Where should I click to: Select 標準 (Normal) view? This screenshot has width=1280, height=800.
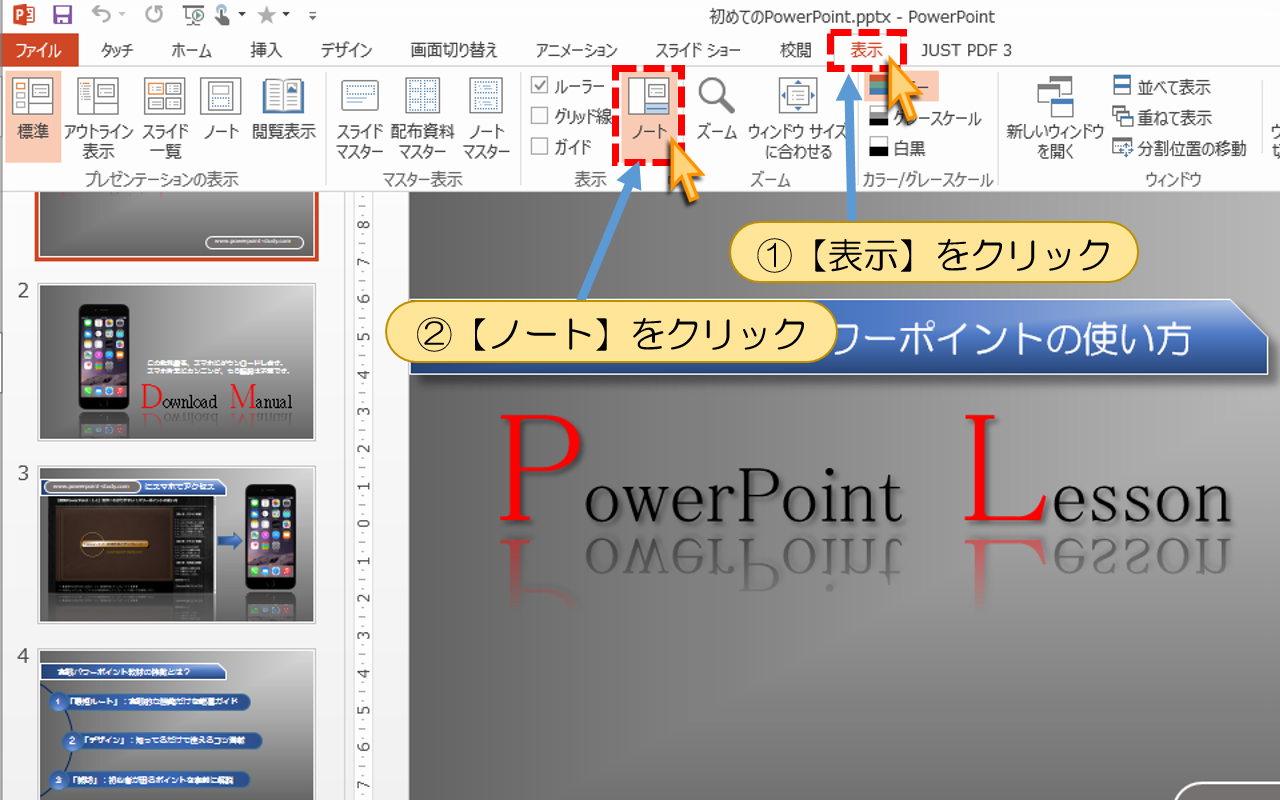33,116
